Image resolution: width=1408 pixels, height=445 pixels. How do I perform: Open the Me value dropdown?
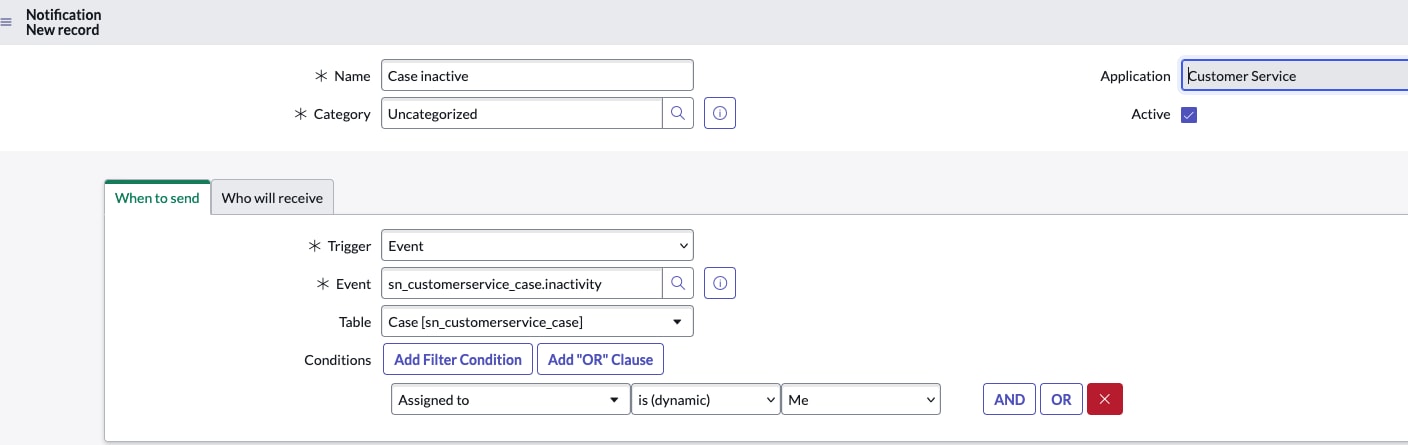[861, 400]
